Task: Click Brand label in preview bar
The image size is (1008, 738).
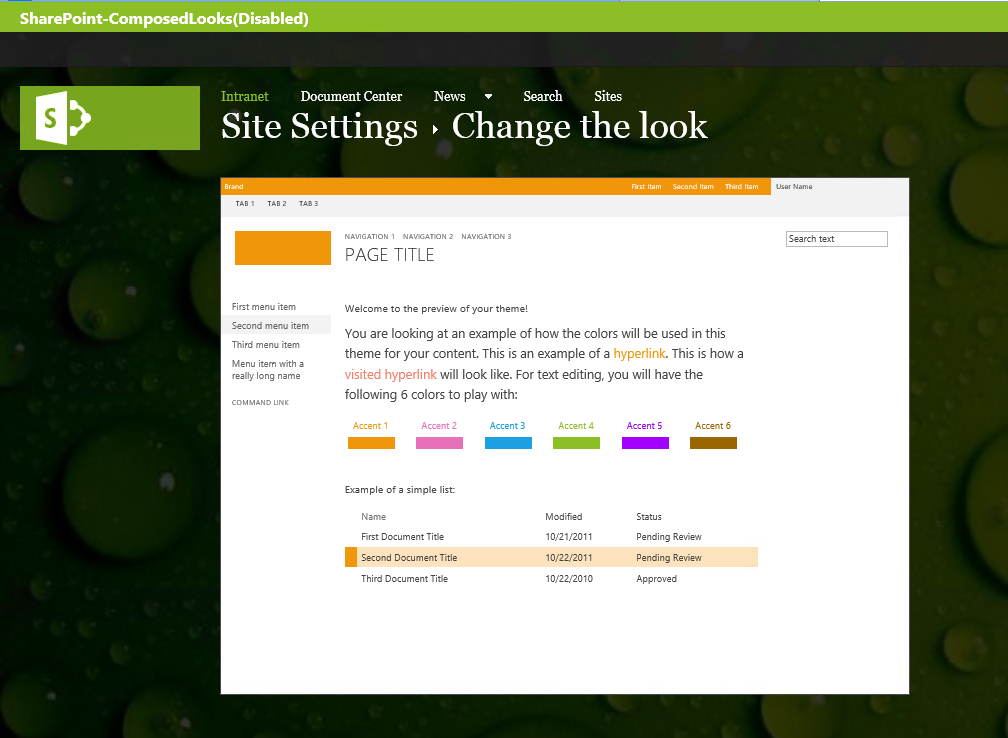Action: coord(234,186)
